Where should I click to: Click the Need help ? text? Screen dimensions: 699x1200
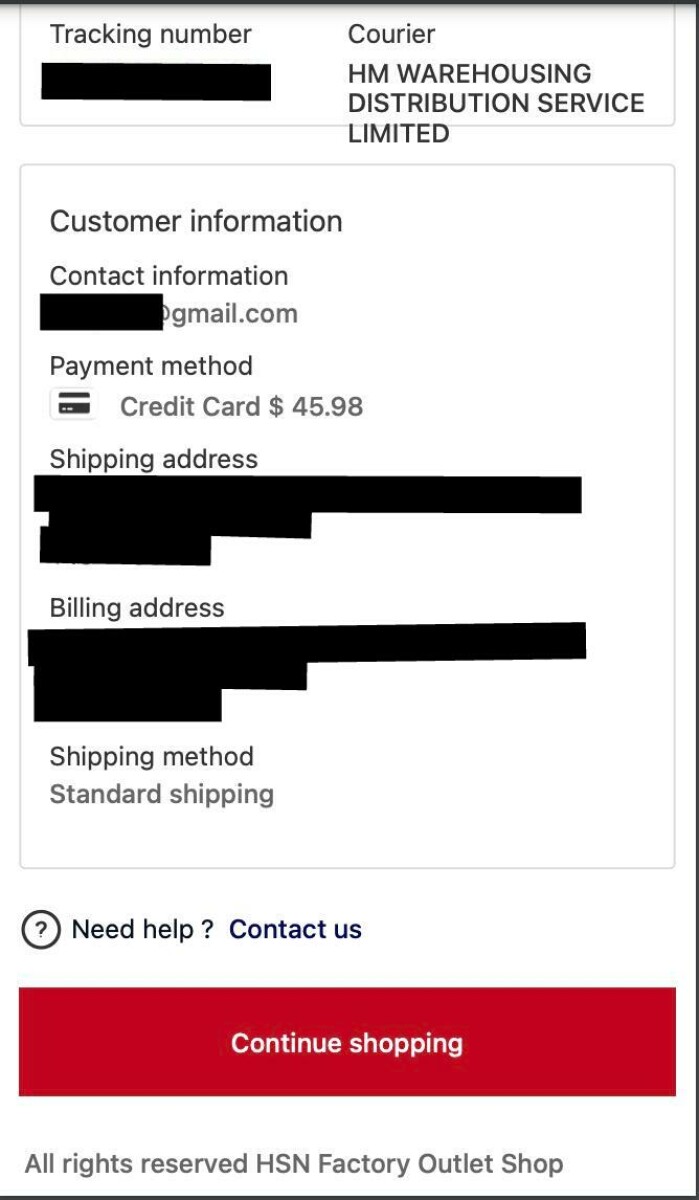(142, 930)
